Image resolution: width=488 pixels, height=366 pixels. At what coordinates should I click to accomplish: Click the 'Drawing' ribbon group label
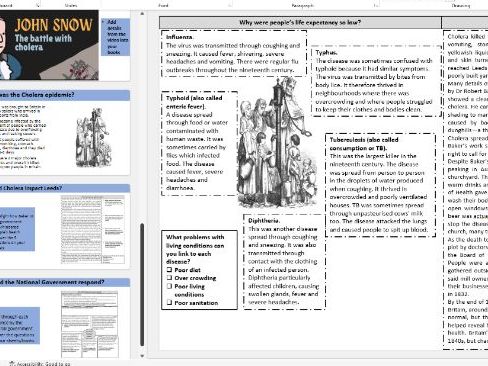tap(461, 5)
